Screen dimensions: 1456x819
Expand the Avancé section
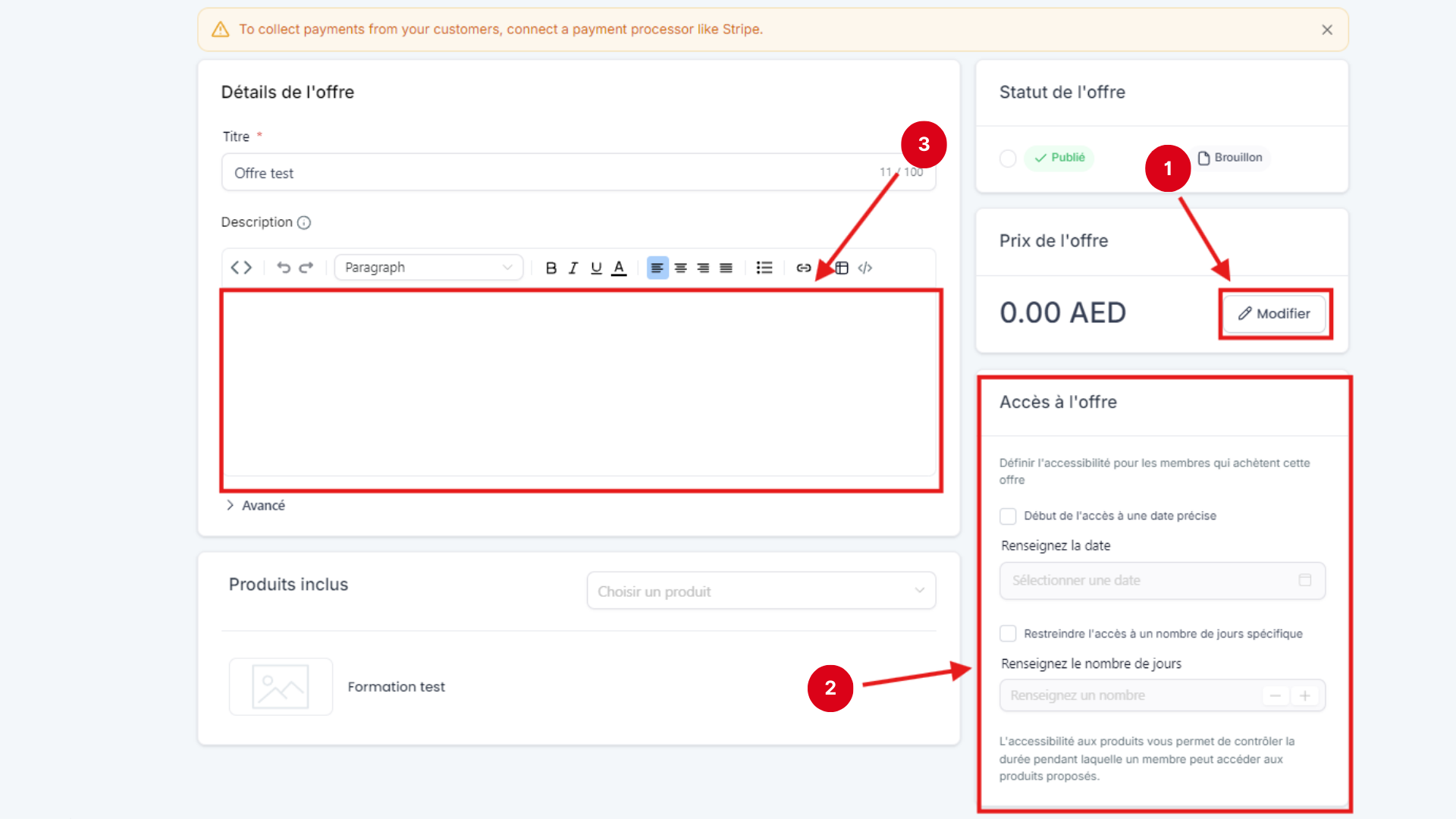click(x=256, y=506)
